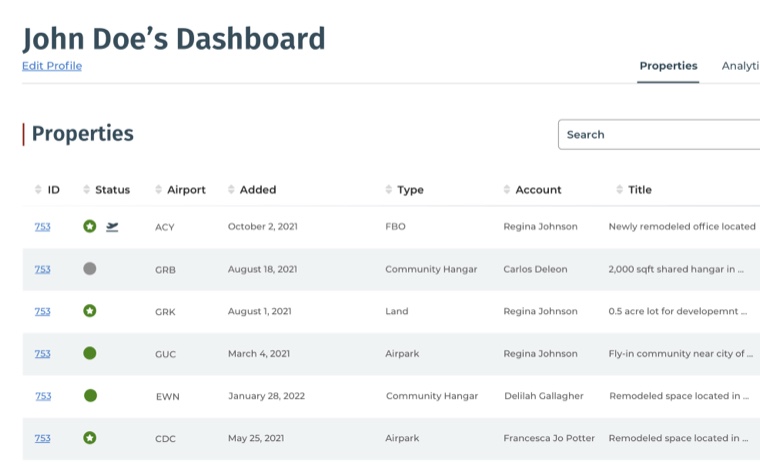Click into the Search properties field
Screen dimensions: 760x470
[660, 134]
